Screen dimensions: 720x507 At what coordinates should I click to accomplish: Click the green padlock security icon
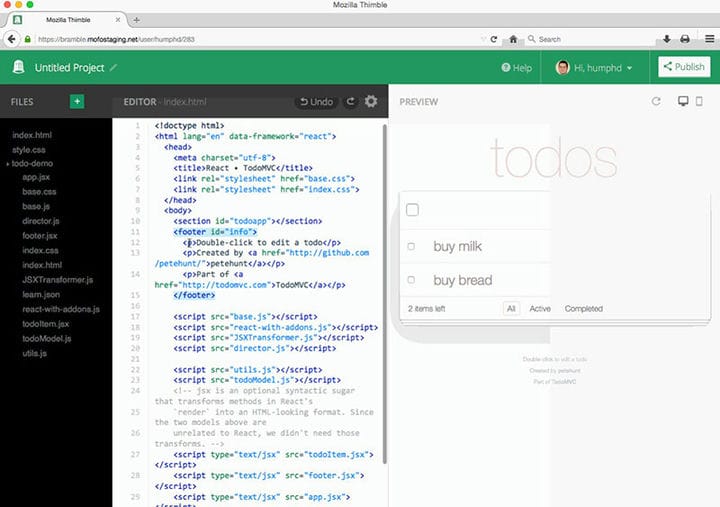28,39
